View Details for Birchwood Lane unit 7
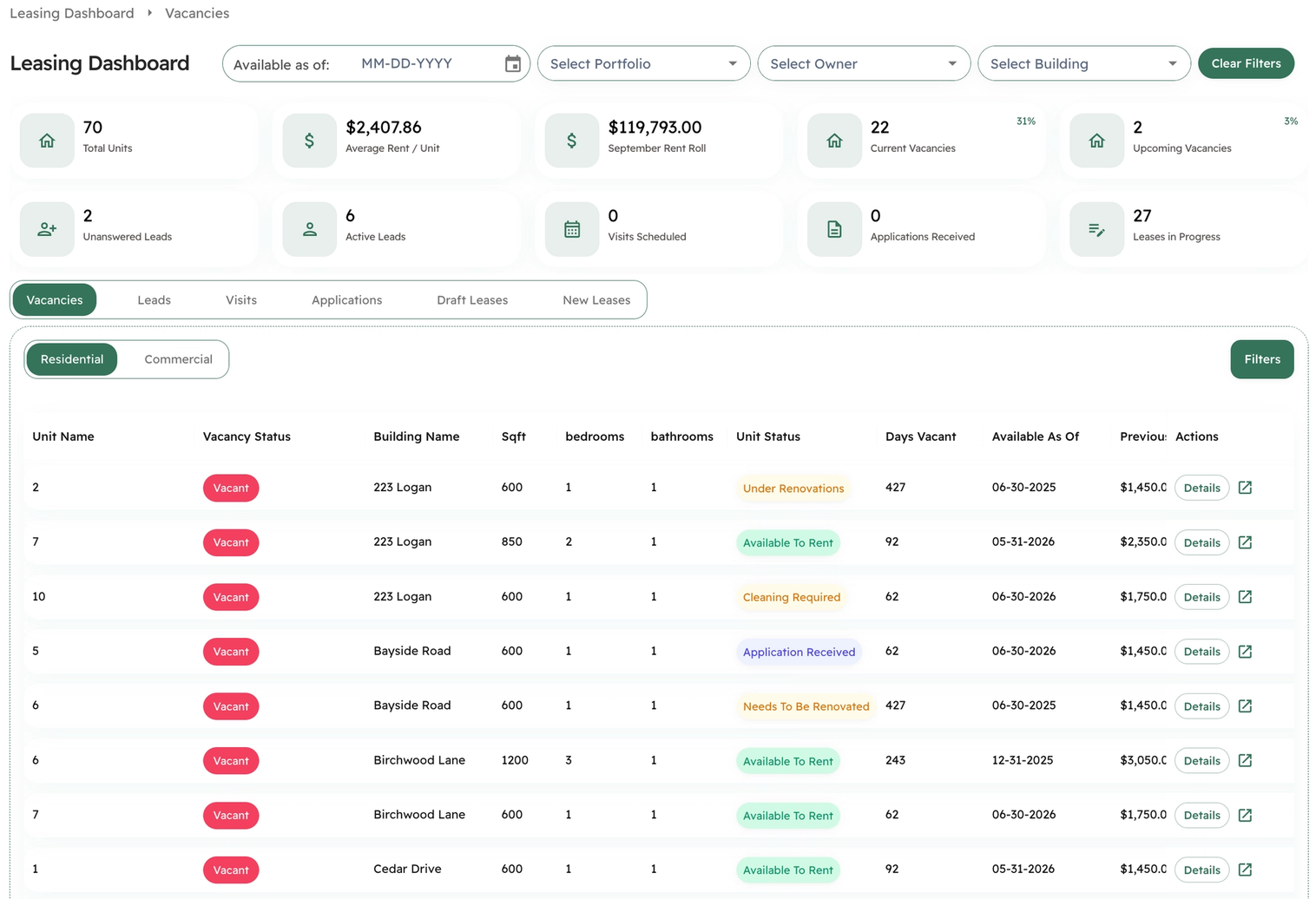Viewport: 1316px width, 899px height. pos(1201,815)
